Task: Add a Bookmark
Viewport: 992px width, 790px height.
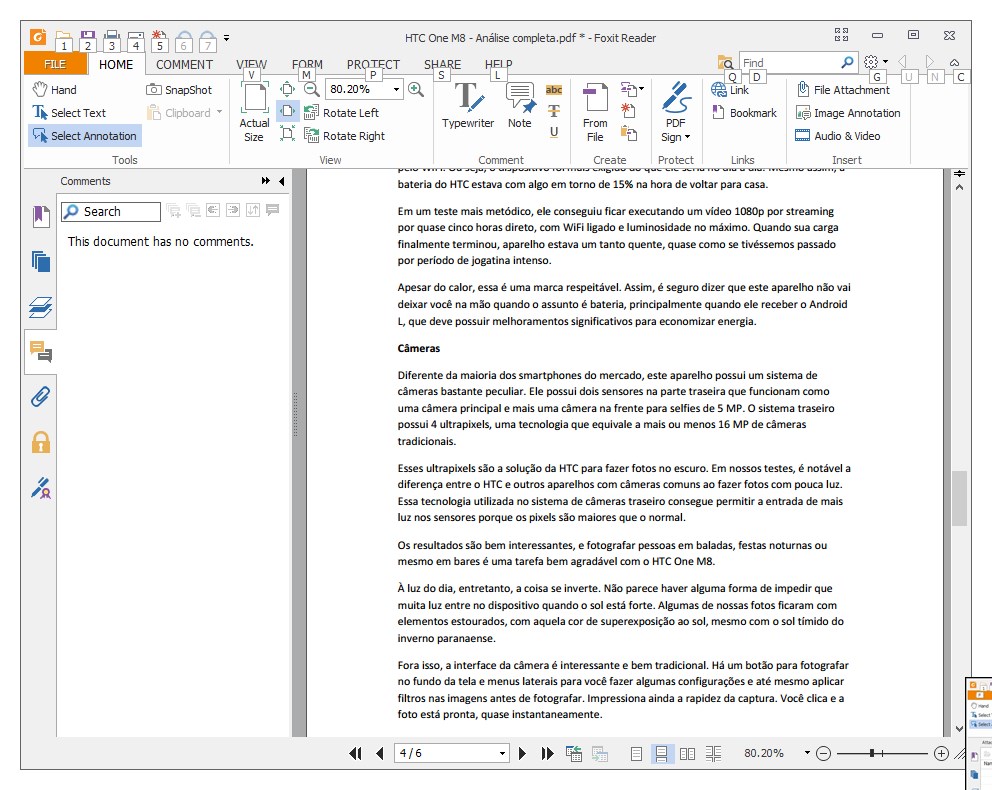Action: click(x=744, y=113)
